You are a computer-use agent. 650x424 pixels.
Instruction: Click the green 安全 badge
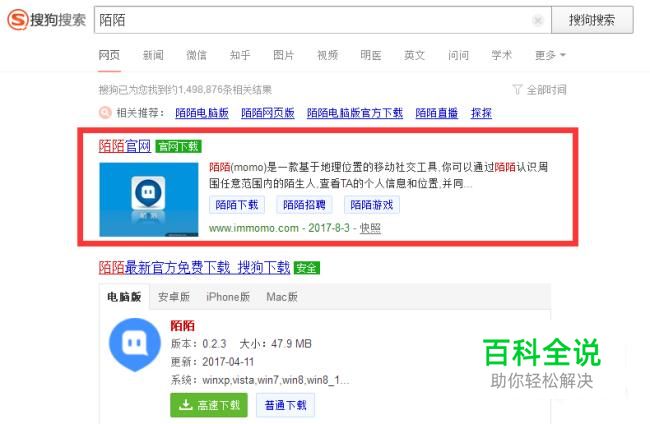(307, 268)
